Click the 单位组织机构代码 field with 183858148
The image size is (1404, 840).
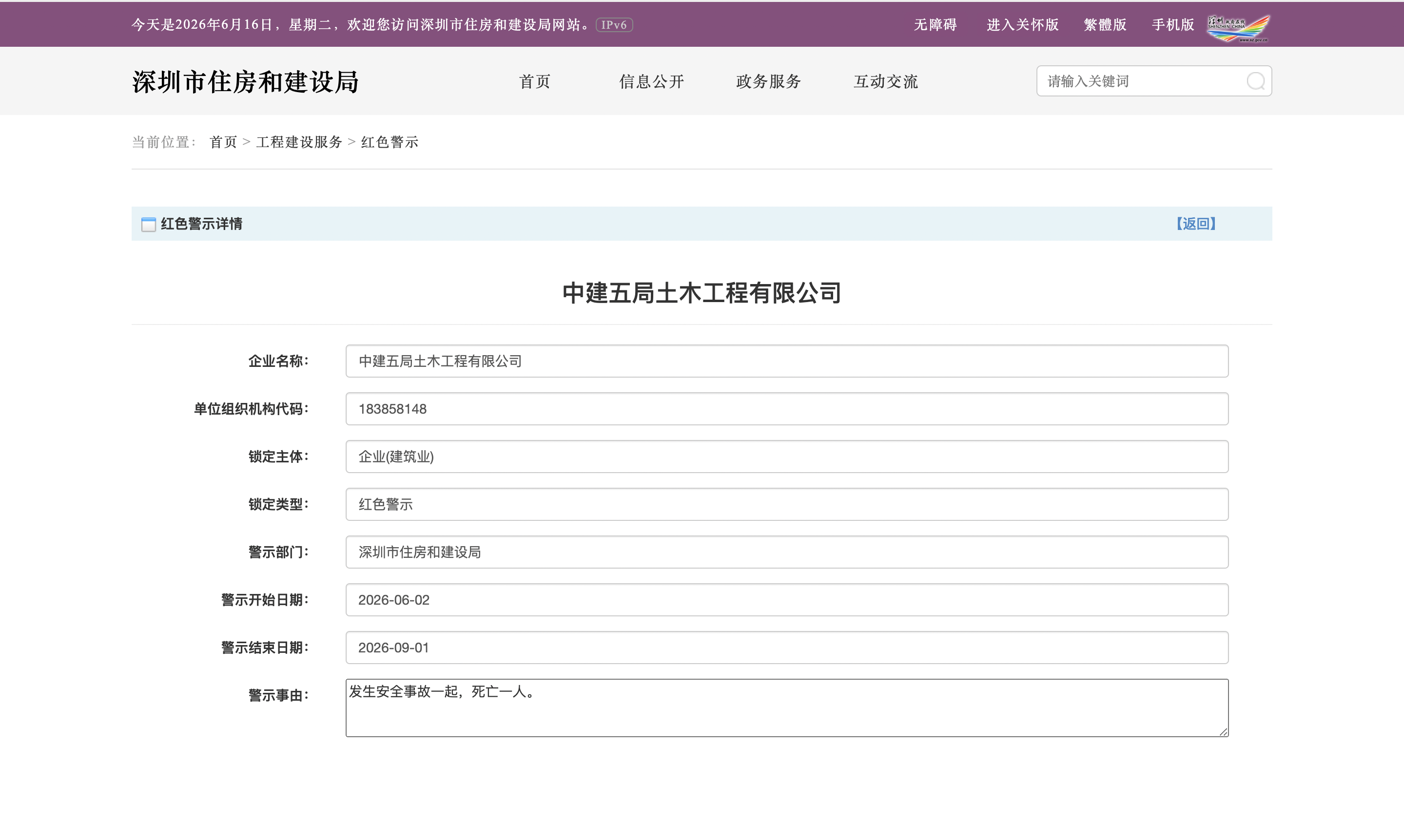click(x=787, y=409)
